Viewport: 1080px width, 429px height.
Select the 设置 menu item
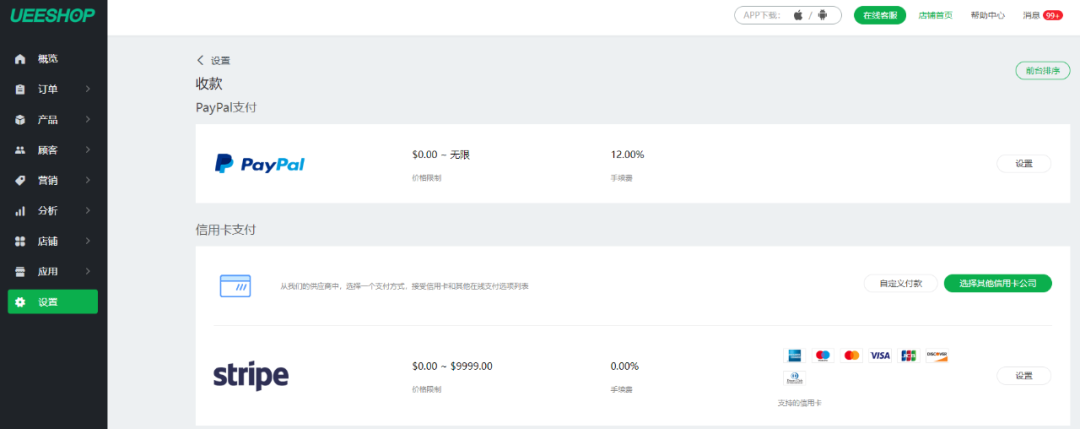(x=53, y=302)
